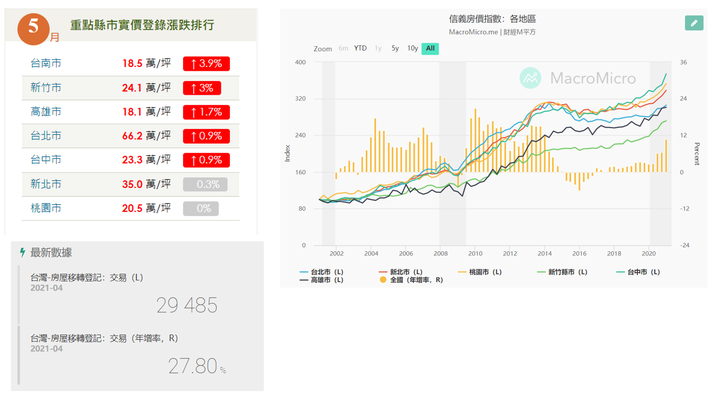The image size is (720, 396).
Task: Open the 桃園市 city link in ranking
Action: click(46, 208)
